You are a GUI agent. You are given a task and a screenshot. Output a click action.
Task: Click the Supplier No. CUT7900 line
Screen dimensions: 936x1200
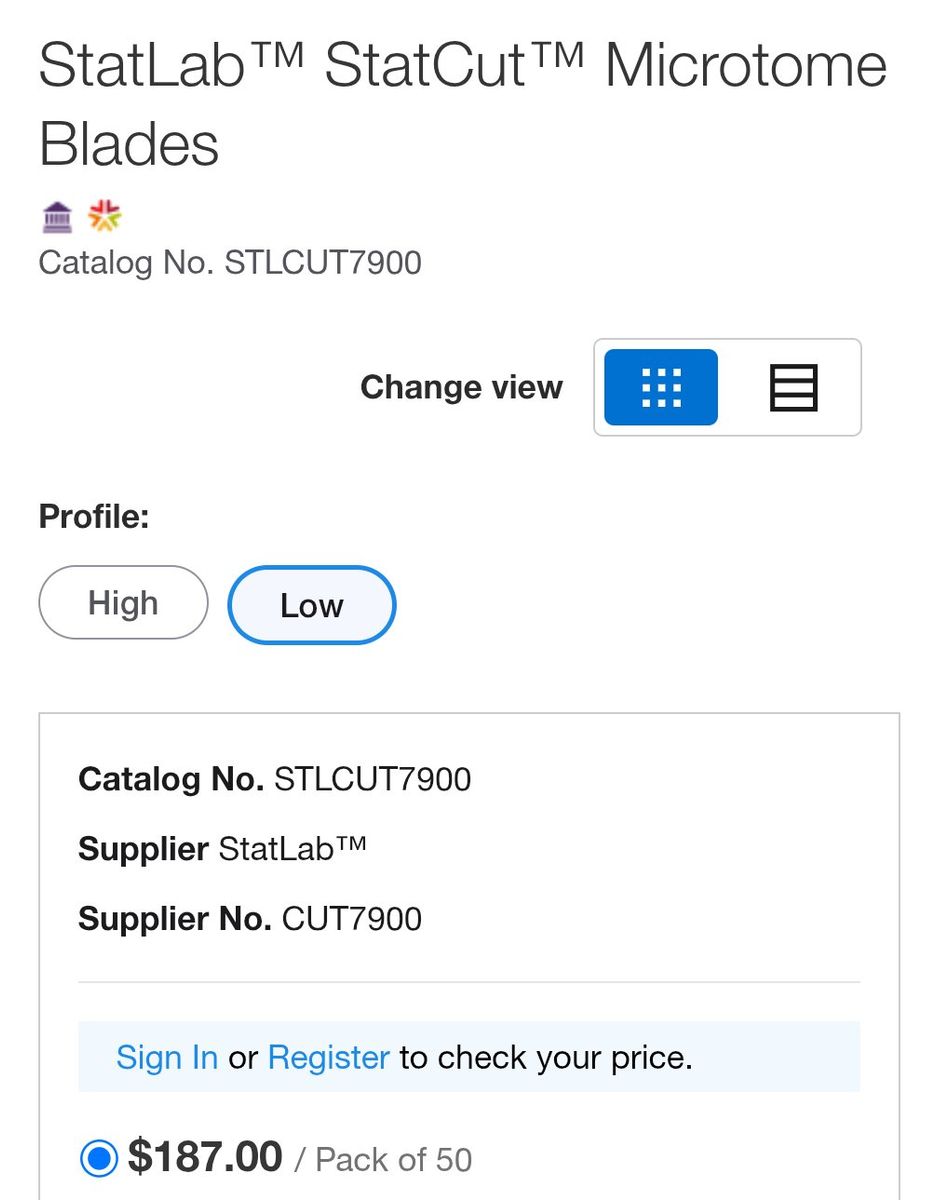tap(250, 919)
